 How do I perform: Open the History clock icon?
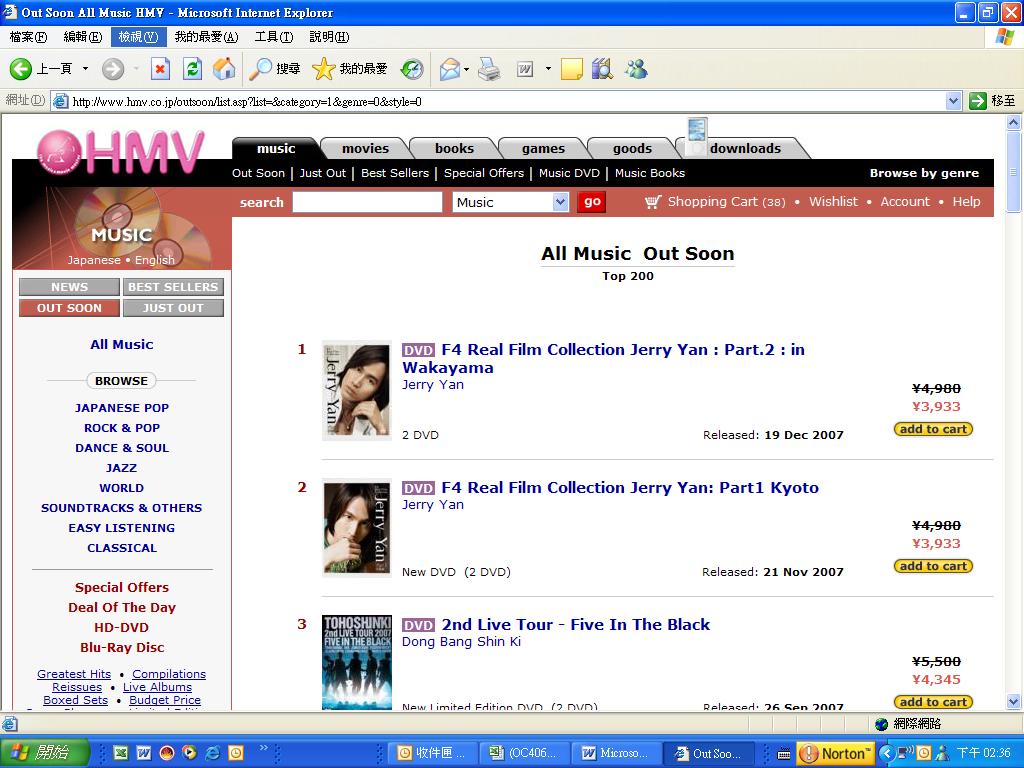pos(411,69)
